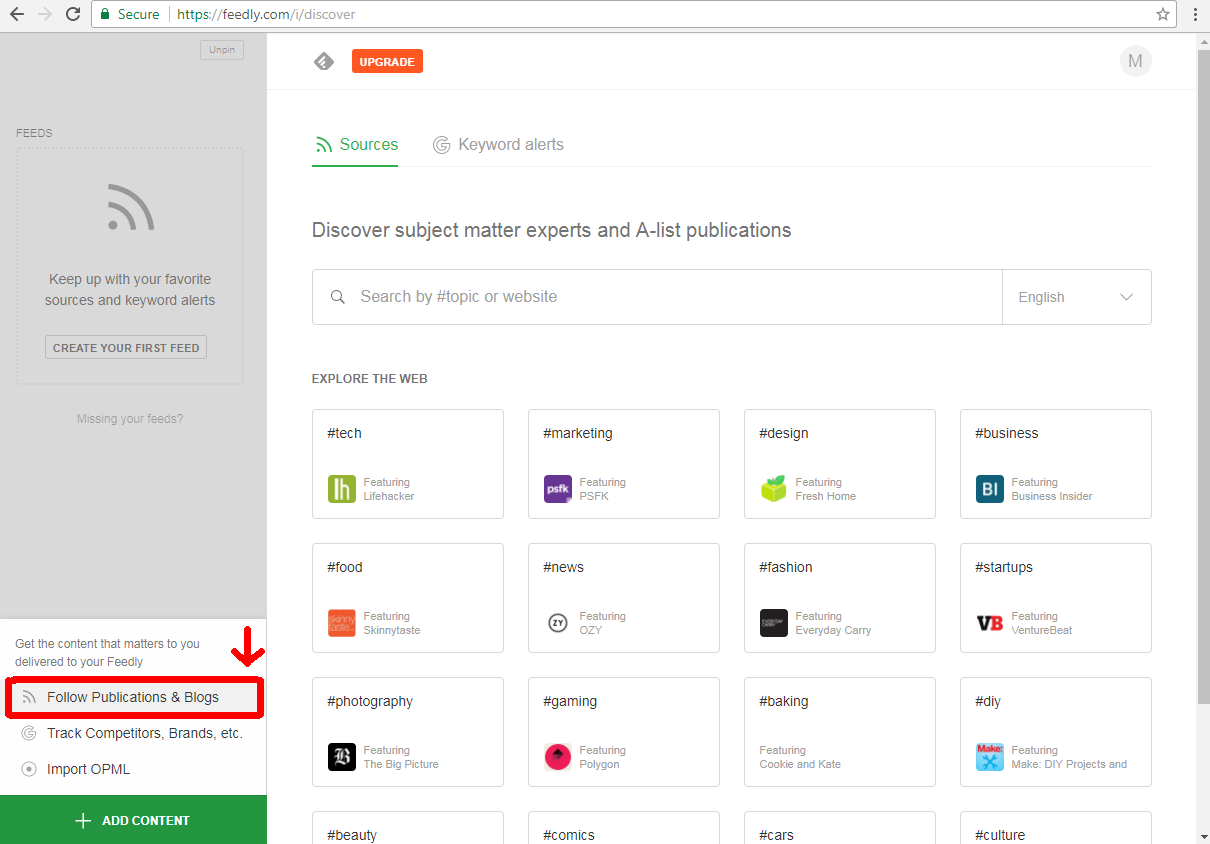Click the green secure padlock icon
Image resolution: width=1210 pixels, height=844 pixels.
[105, 14]
